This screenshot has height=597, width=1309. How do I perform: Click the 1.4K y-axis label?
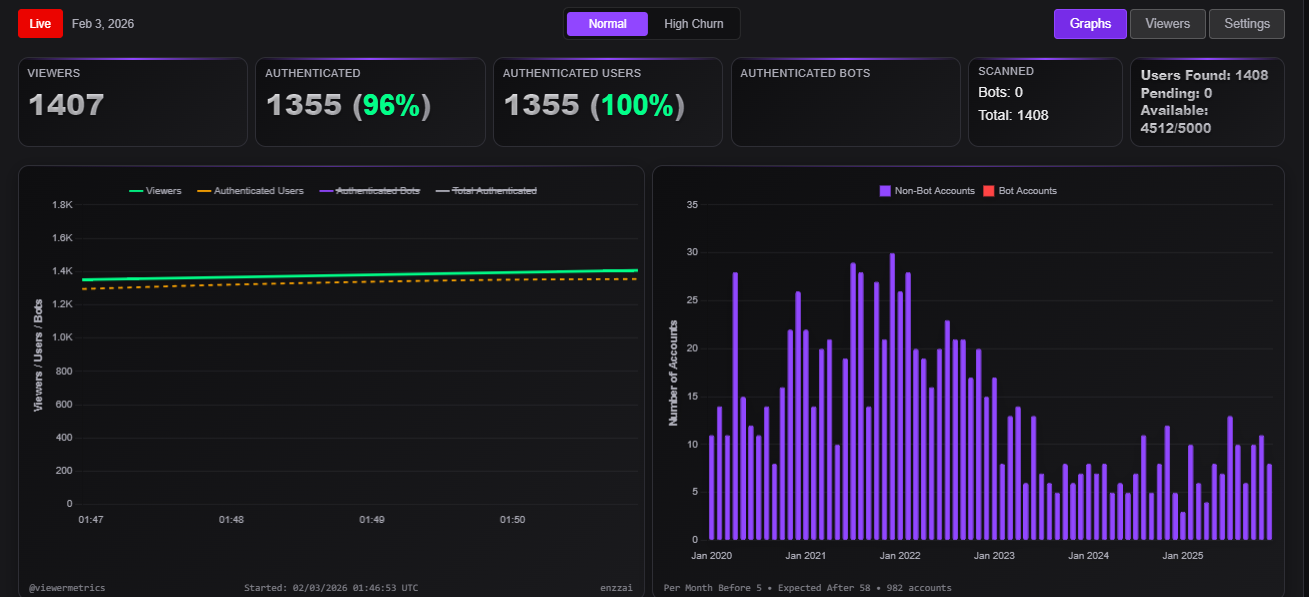click(62, 271)
